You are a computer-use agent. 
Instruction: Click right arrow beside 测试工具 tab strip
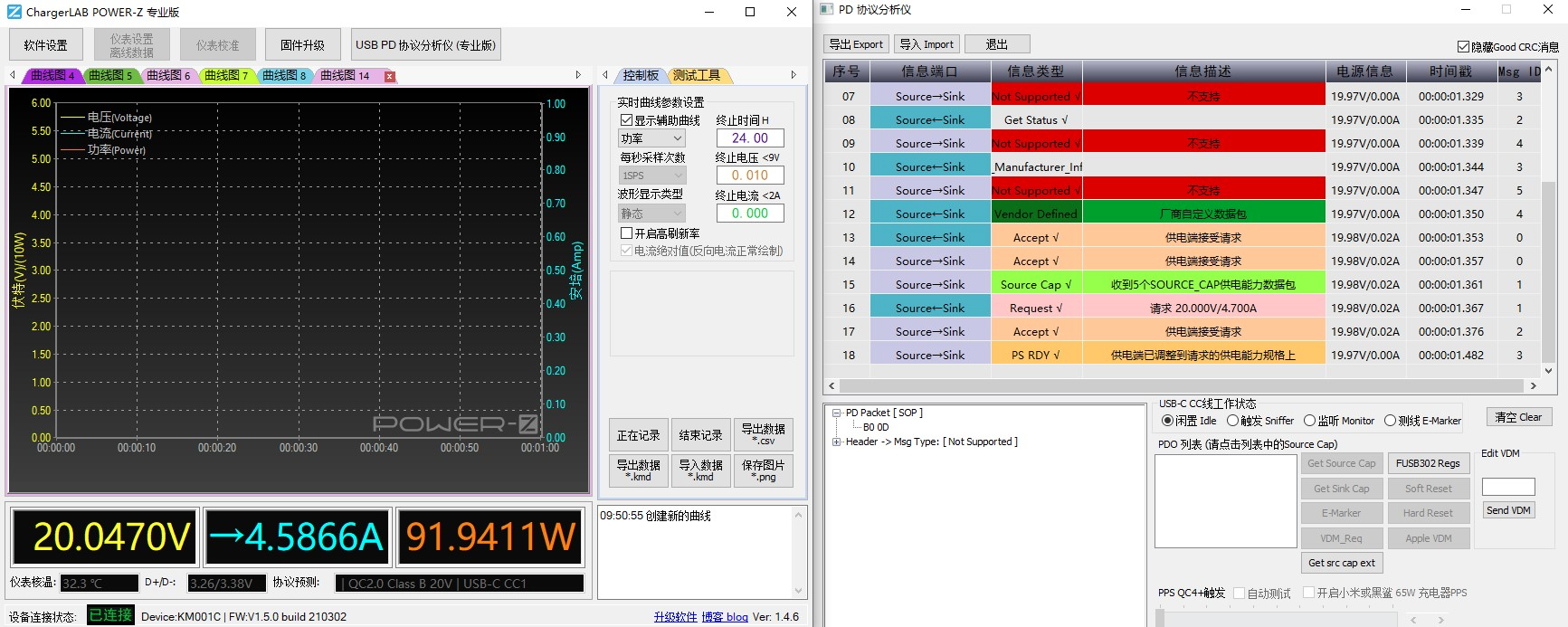[794, 75]
